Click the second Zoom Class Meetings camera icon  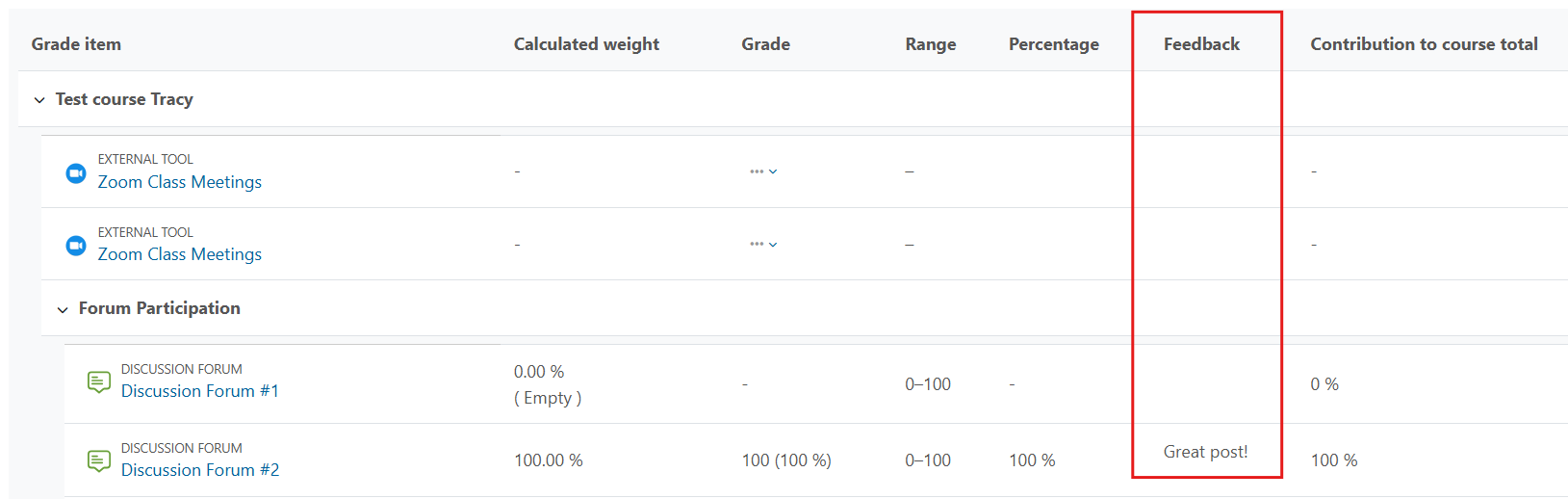tap(76, 246)
